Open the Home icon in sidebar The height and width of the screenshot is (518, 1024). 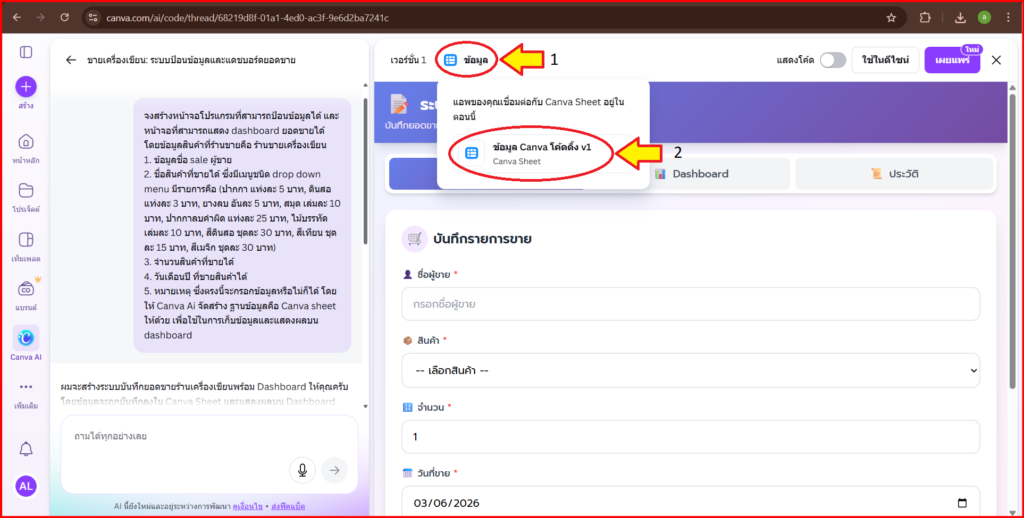pyautogui.click(x=26, y=142)
